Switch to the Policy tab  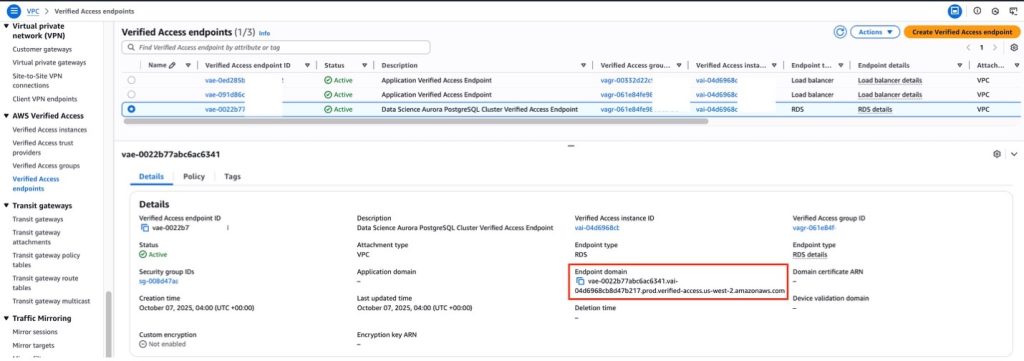click(194, 177)
